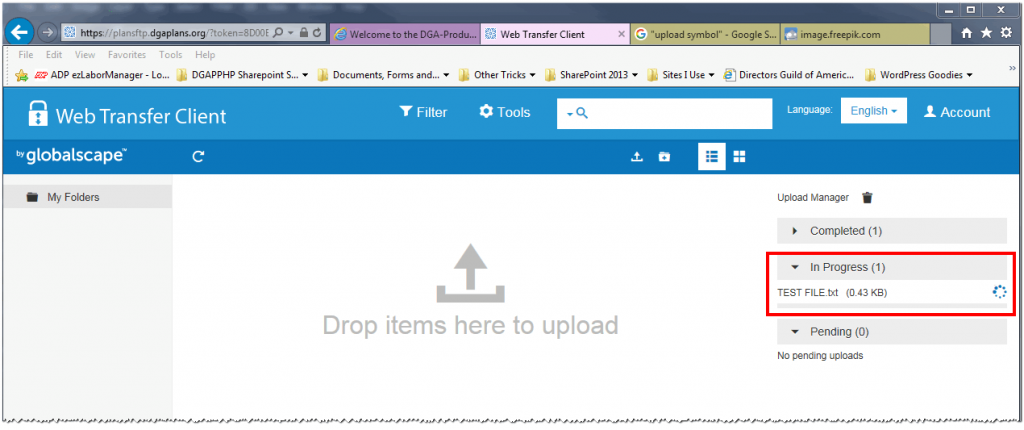Screen dimensions: 1024x430
Task: Click the new folder icon
Action: point(664,157)
